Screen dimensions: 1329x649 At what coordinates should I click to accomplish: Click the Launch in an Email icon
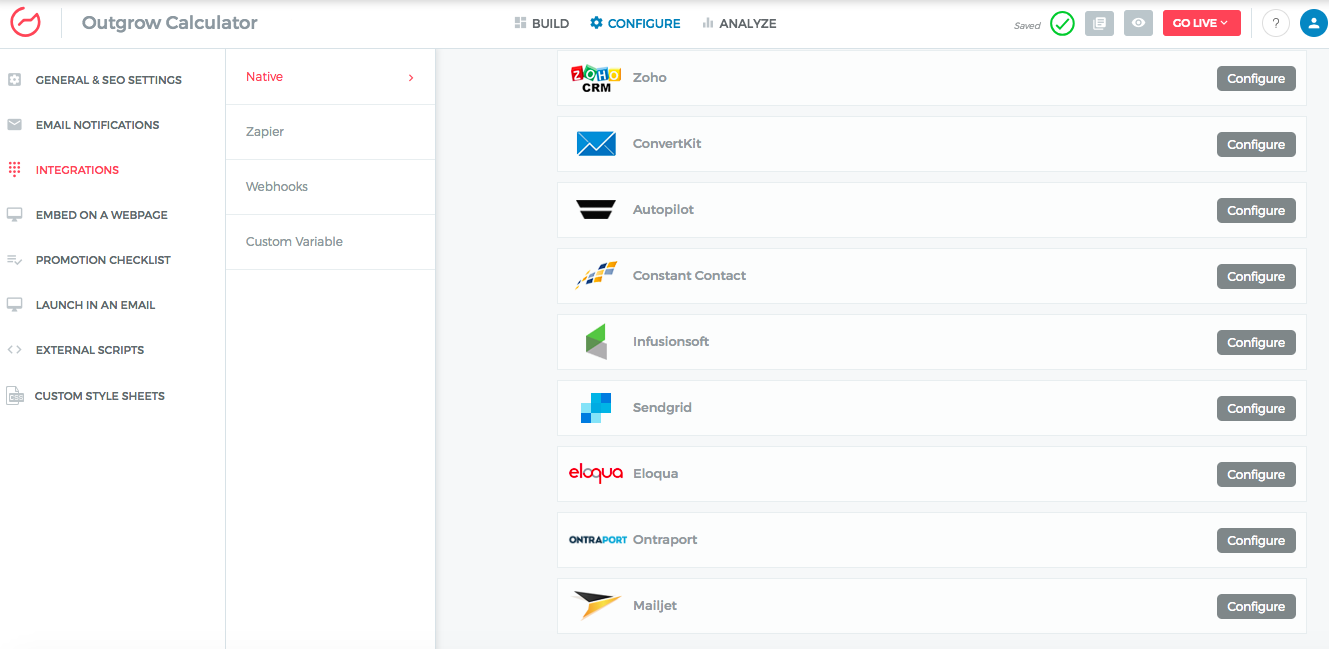click(14, 305)
